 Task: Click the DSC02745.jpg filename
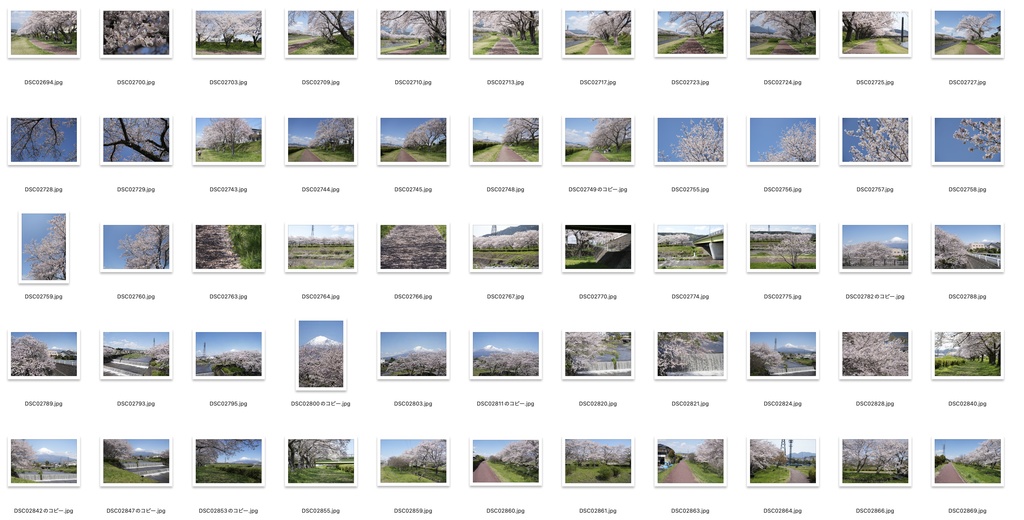413,190
